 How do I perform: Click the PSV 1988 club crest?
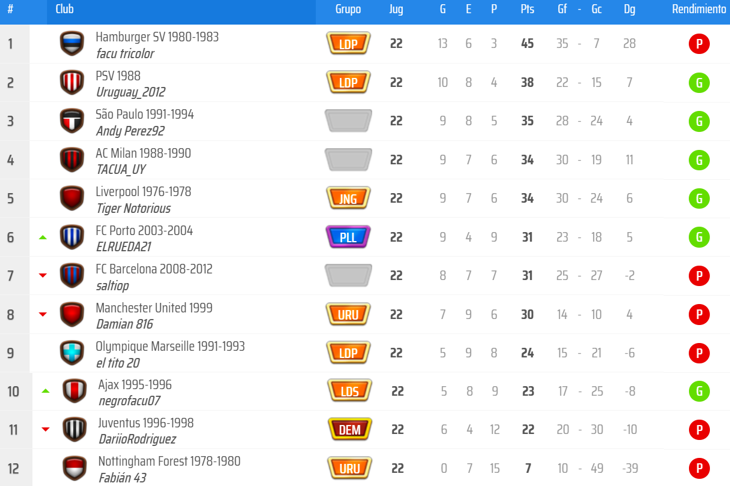pos(72,82)
